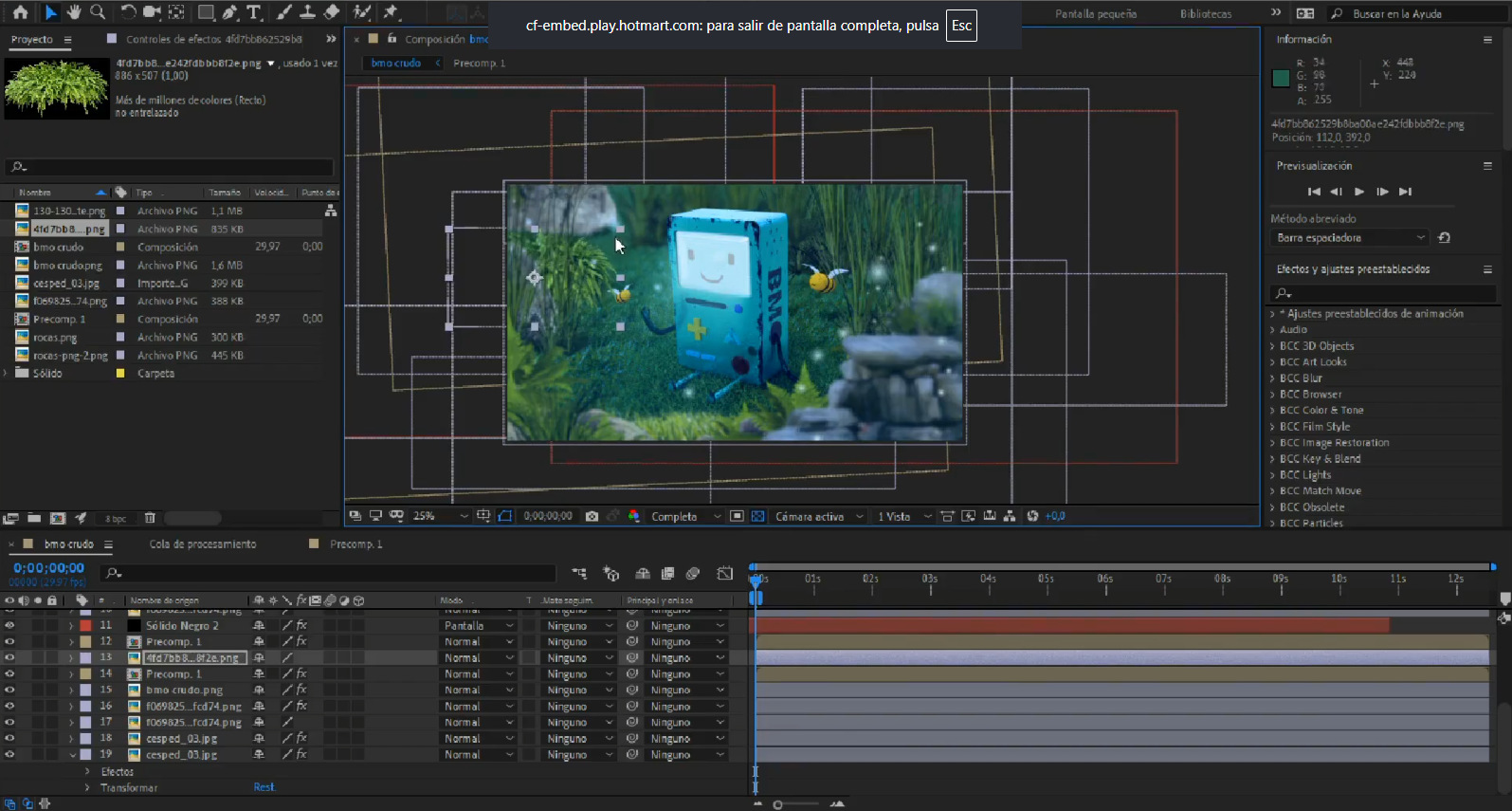Select the Camera tool
This screenshot has width=1512, height=811.
[152, 12]
